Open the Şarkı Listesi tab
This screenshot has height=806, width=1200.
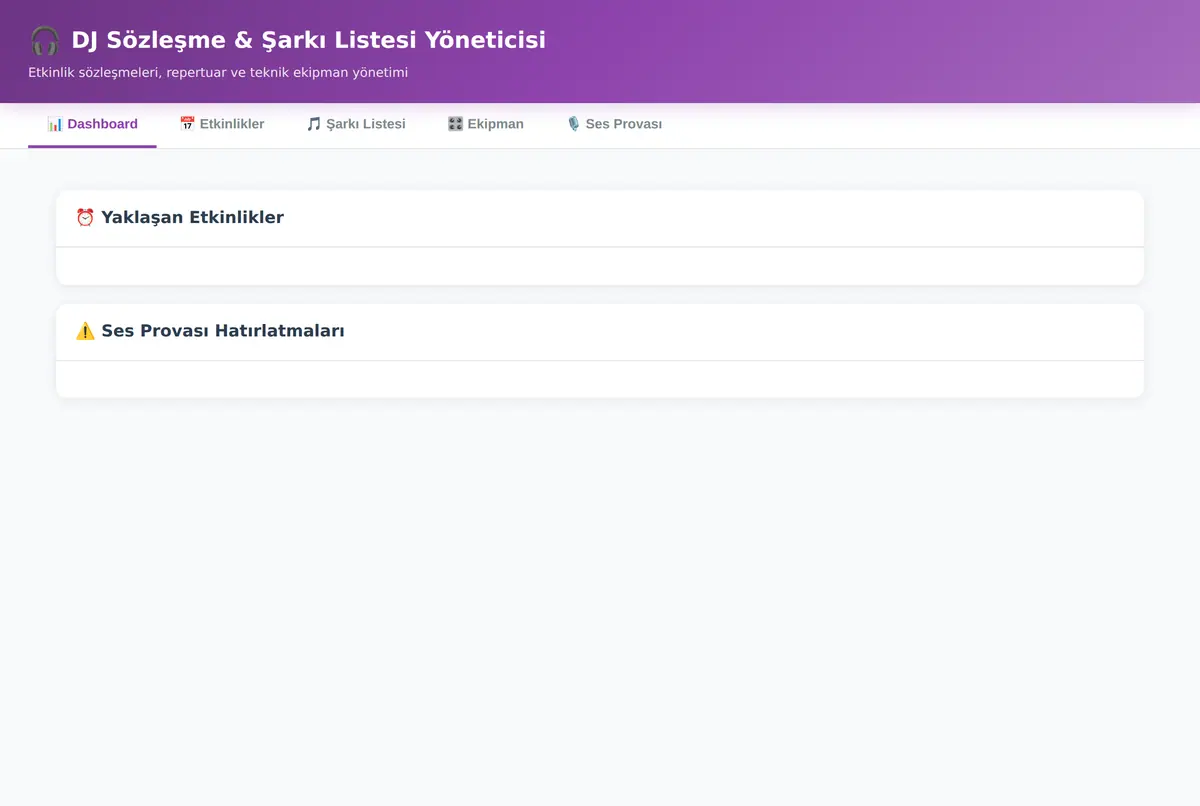point(356,124)
